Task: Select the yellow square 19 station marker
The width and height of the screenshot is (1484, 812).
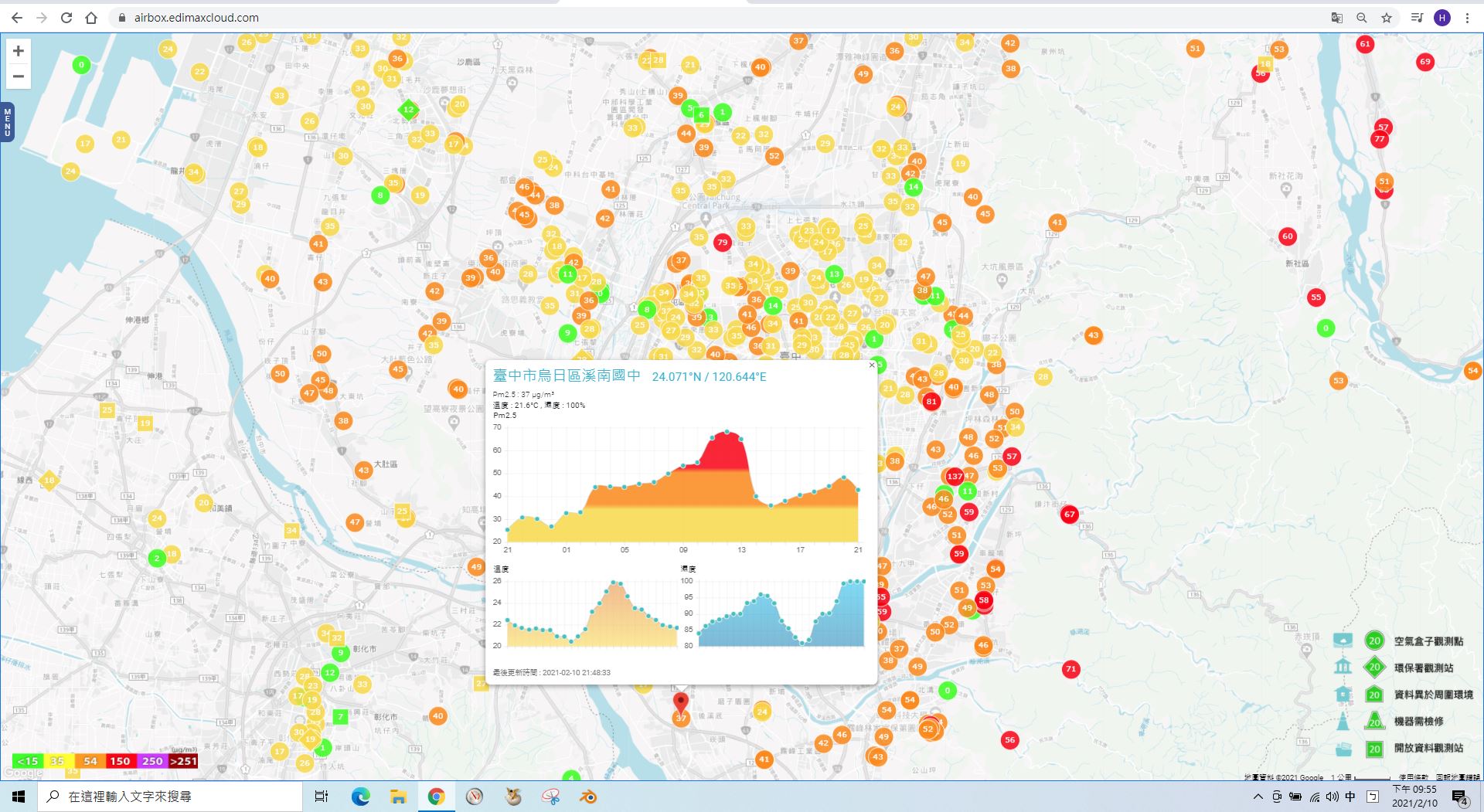Action: click(145, 423)
